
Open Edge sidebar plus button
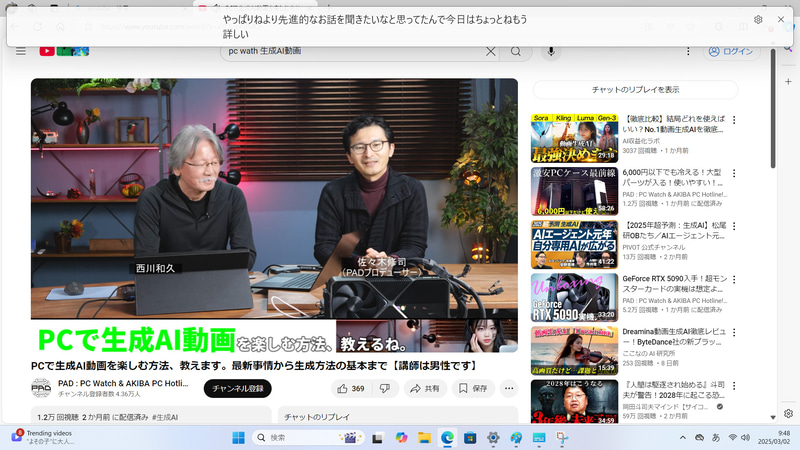(x=788, y=82)
